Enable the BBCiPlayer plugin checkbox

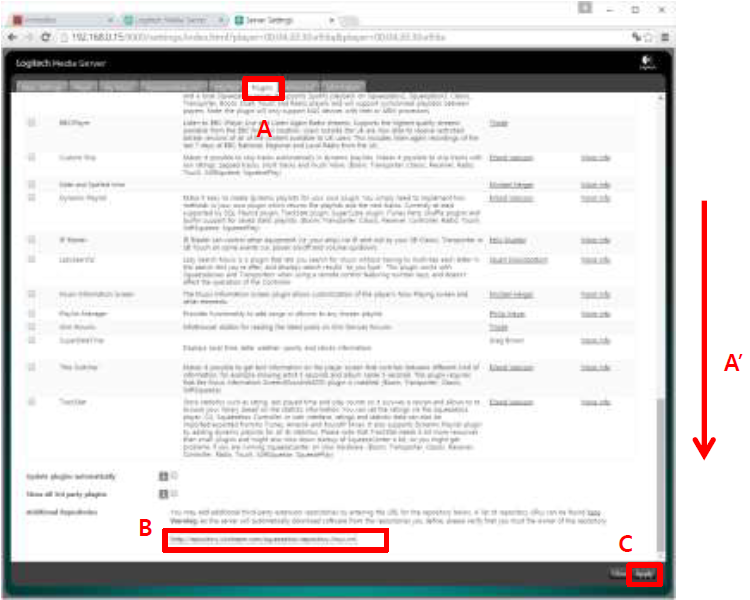31,122
